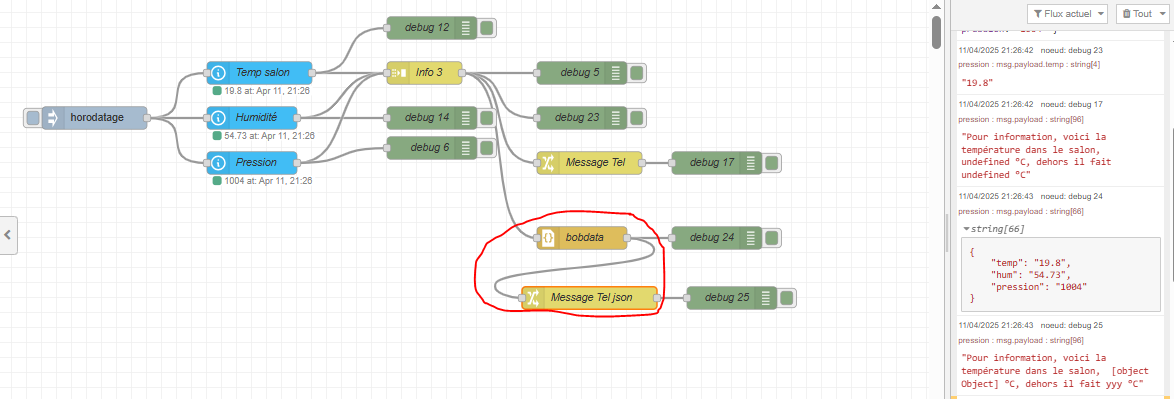Click the "19.8 at: Apr 11, 21:26" status

[267, 91]
